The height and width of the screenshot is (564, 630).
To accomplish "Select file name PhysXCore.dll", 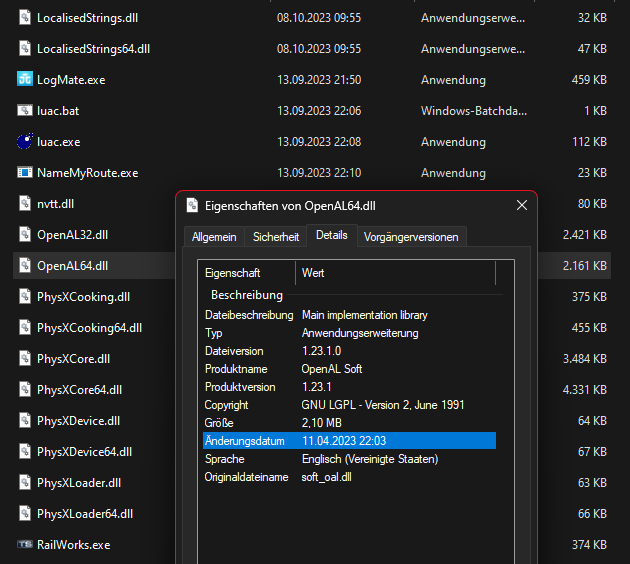I will [x=74, y=359].
